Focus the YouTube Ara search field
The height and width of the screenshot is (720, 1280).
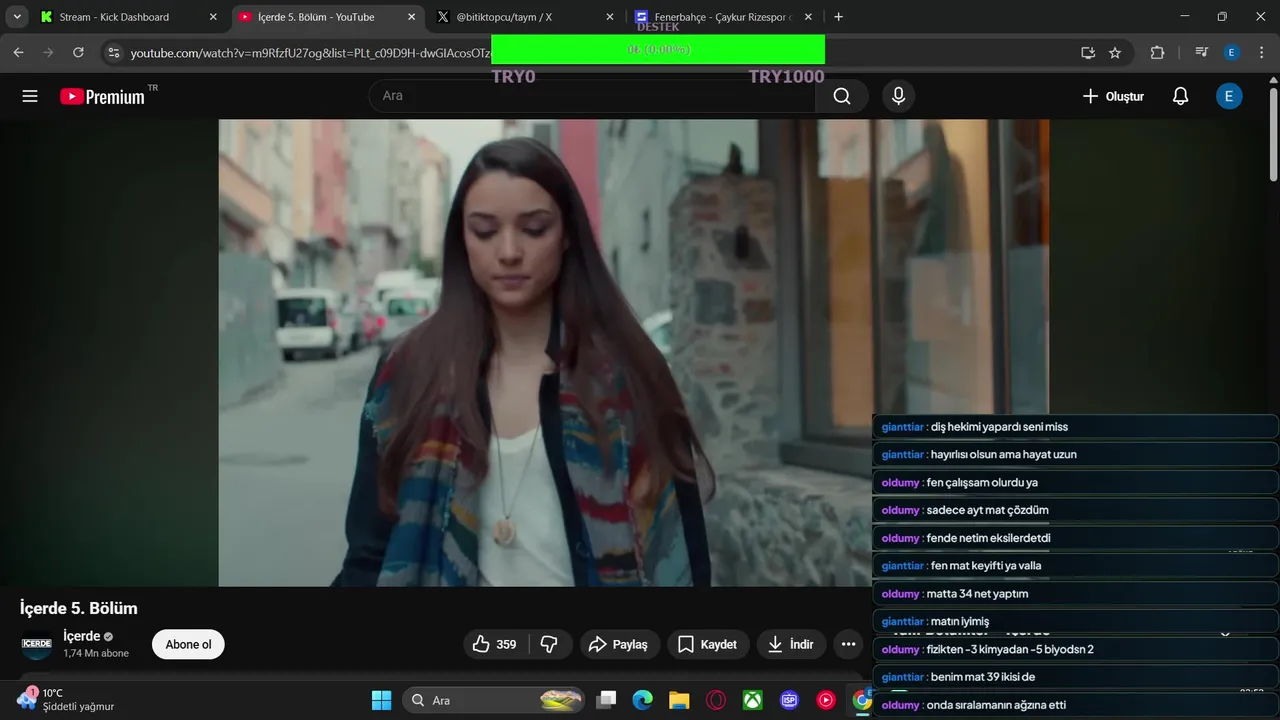point(592,96)
